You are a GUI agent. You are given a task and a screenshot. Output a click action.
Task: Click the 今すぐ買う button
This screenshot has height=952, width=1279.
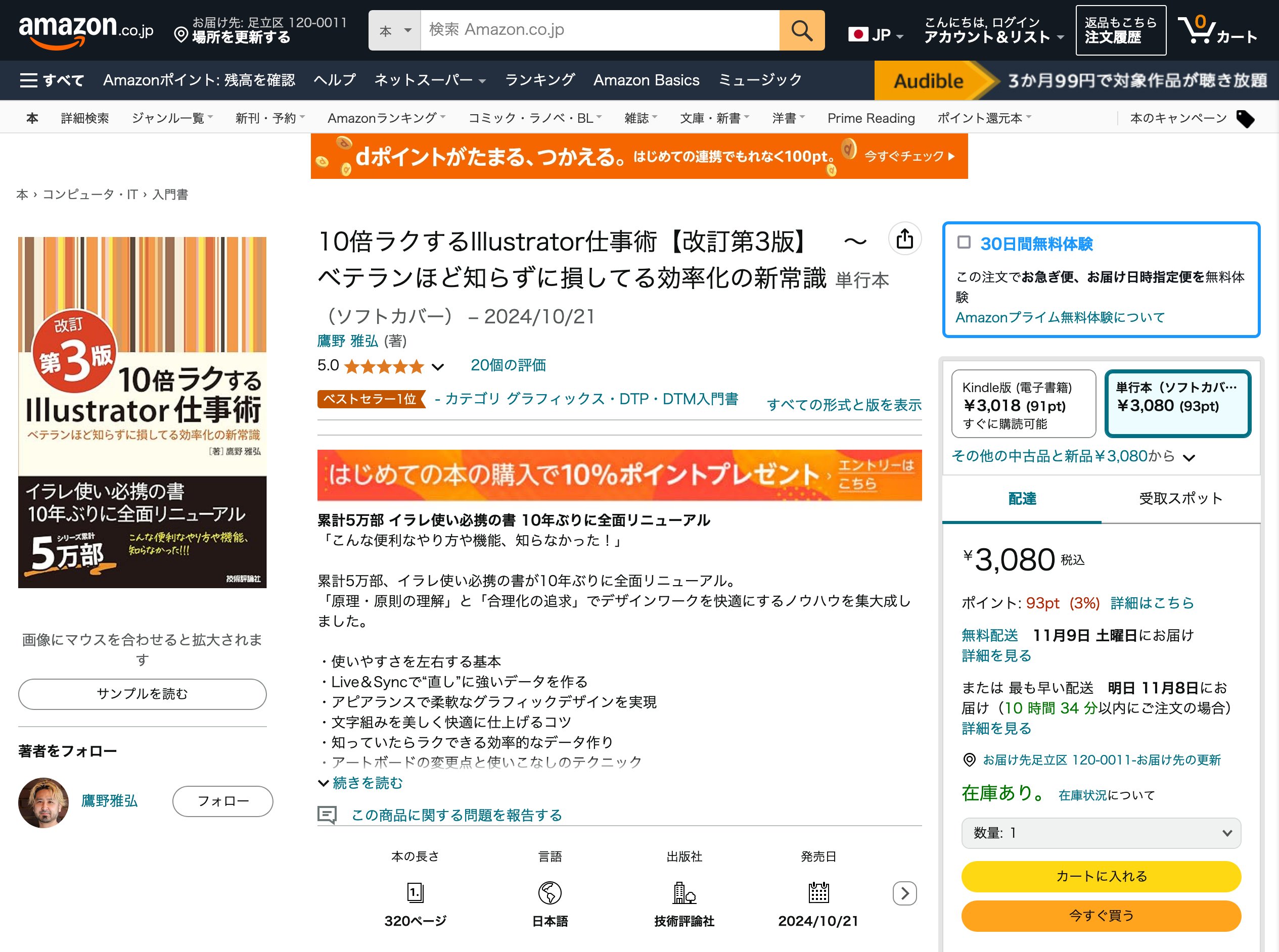pyautogui.click(x=1101, y=915)
